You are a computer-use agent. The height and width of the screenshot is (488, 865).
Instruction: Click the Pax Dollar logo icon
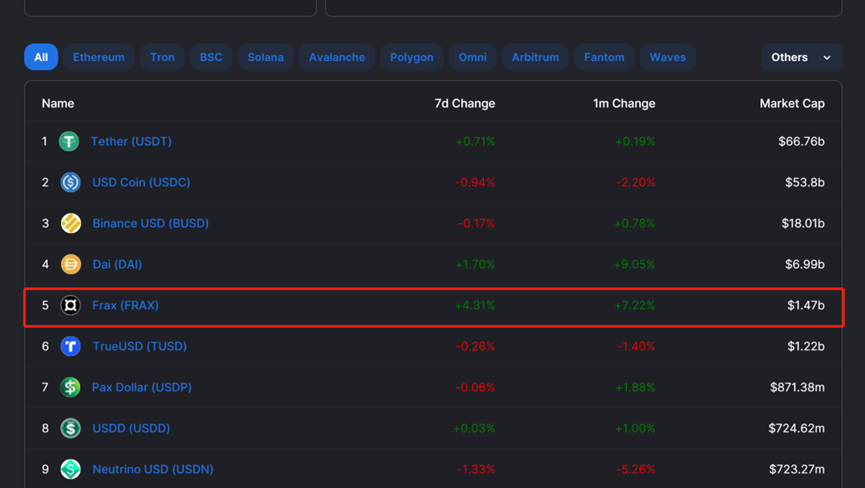[70, 387]
